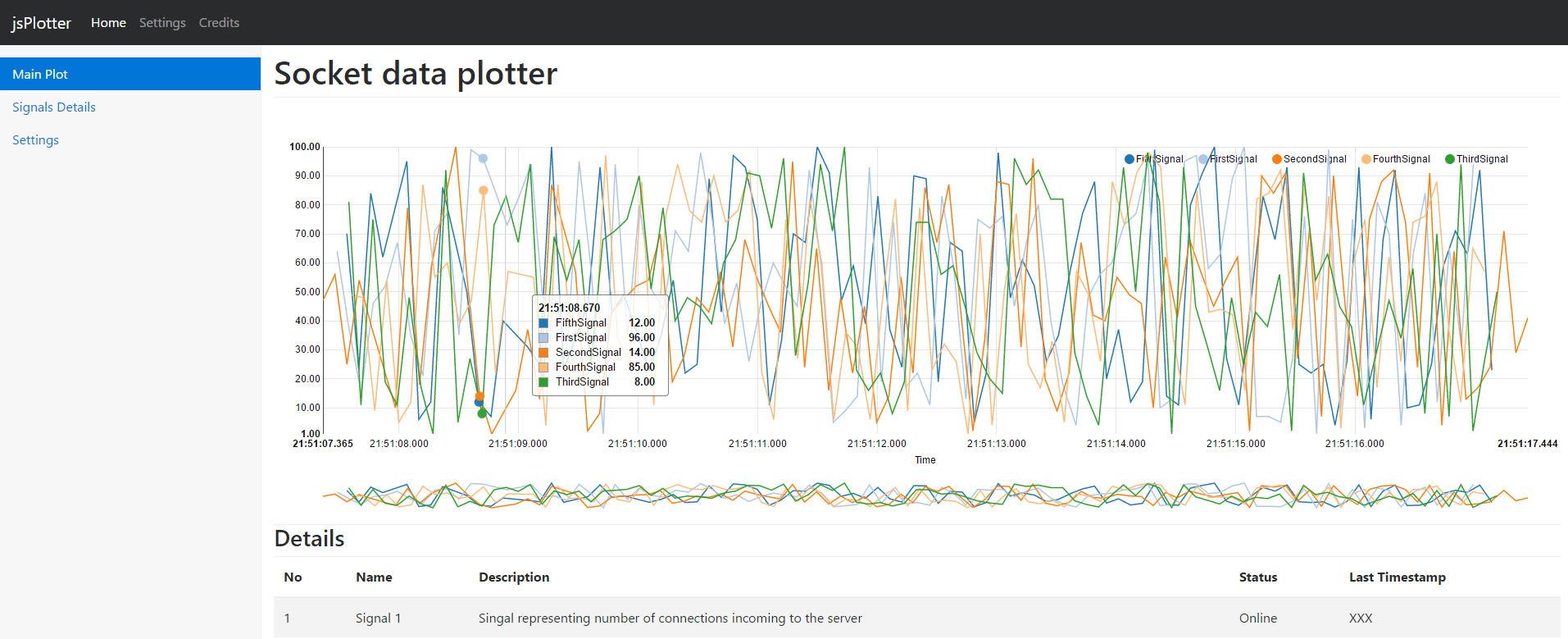The height and width of the screenshot is (639, 1568).
Task: Click tooltip timestamp 21:51:08.670
Action: (569, 308)
